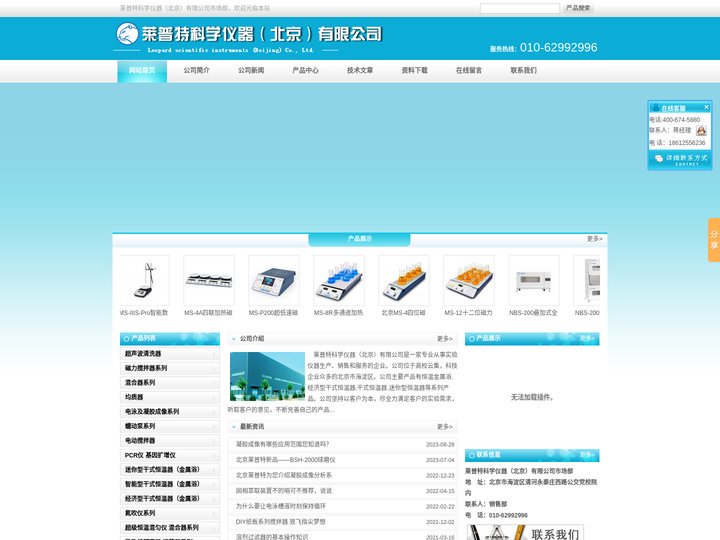Open 技术文章 navigation item
Viewport: 720px width, 540px height.
tap(360, 70)
